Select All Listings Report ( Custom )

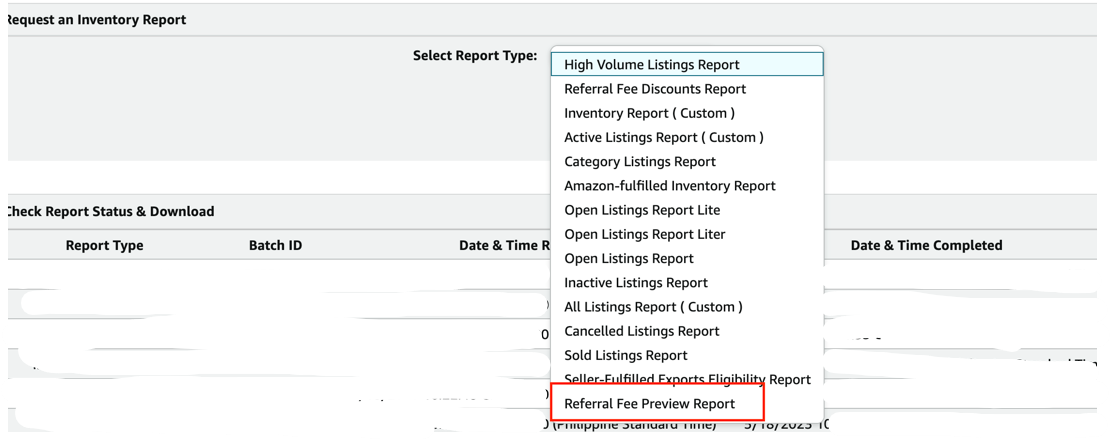(x=687, y=306)
